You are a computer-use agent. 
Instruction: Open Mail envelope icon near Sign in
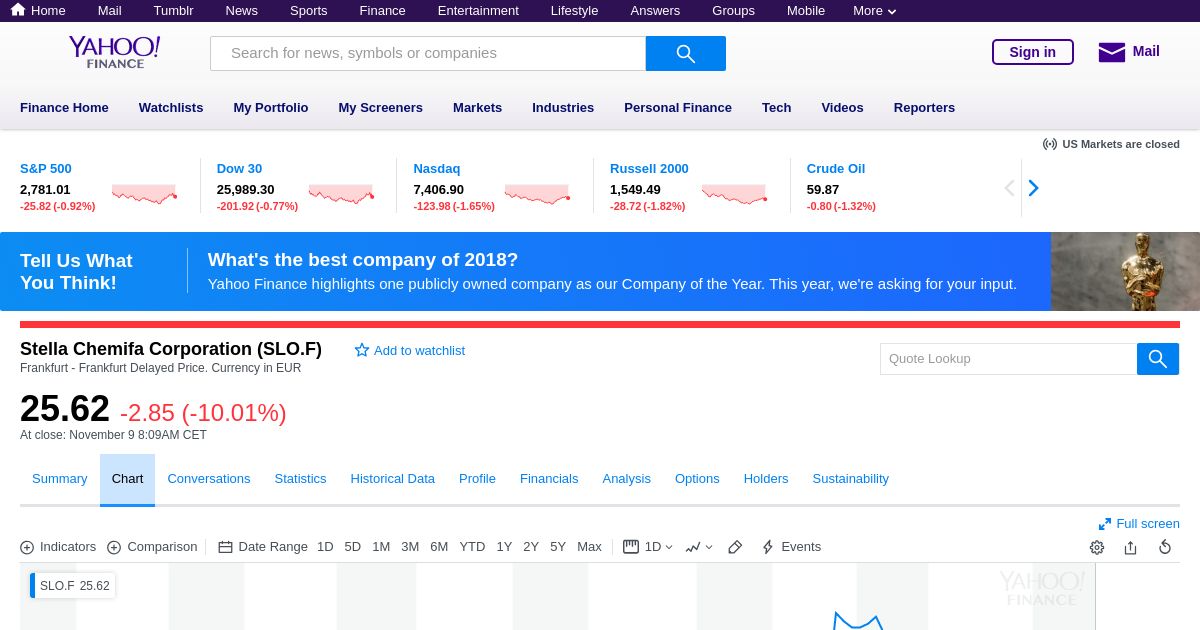click(x=1111, y=52)
